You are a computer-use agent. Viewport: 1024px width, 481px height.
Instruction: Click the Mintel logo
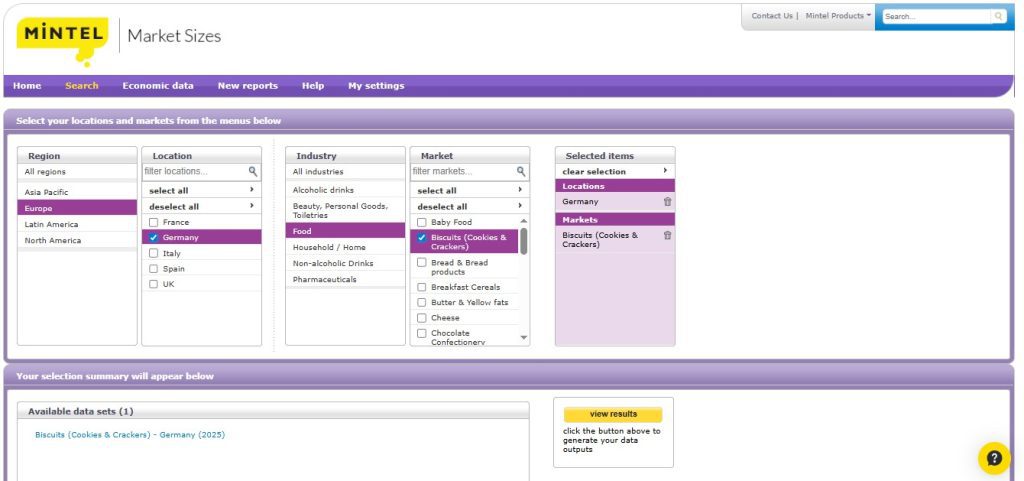pos(63,41)
